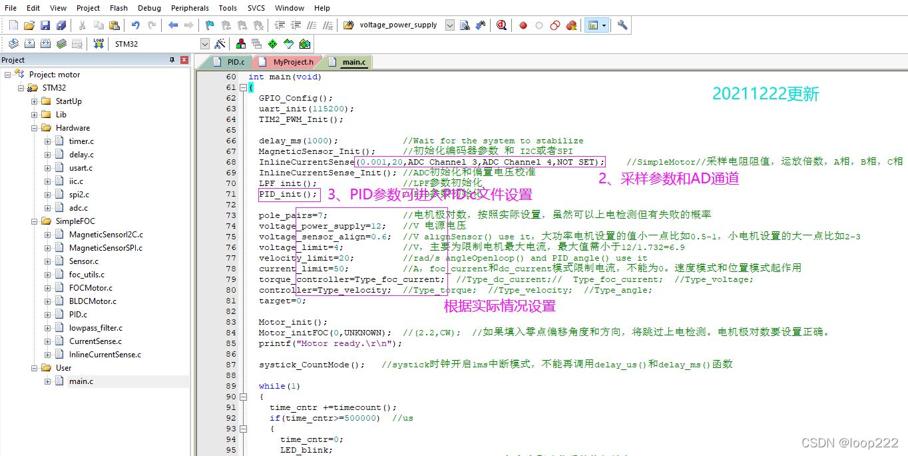Click the Cut scissors icon
908x456 pixels.
(x=82, y=25)
